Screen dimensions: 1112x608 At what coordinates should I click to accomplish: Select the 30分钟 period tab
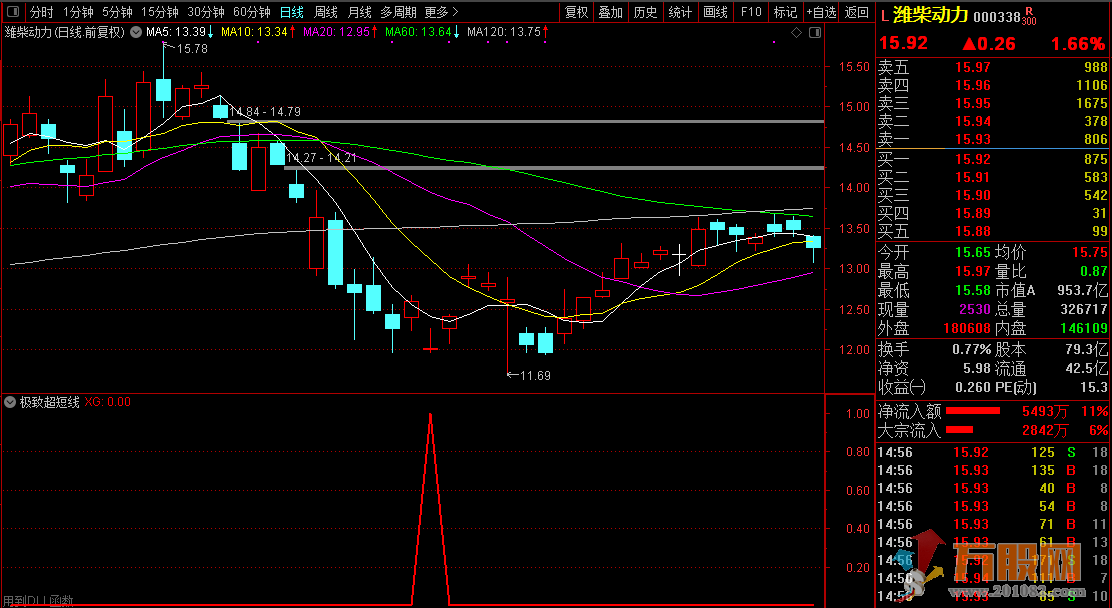point(206,12)
